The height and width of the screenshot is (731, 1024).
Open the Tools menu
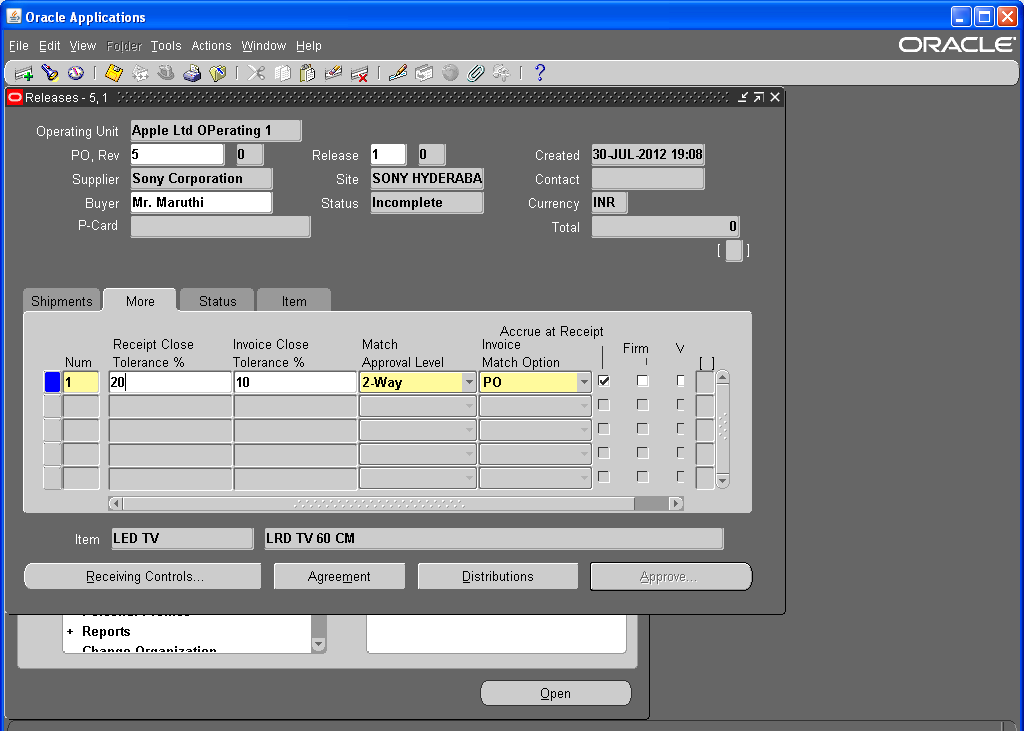pos(166,46)
